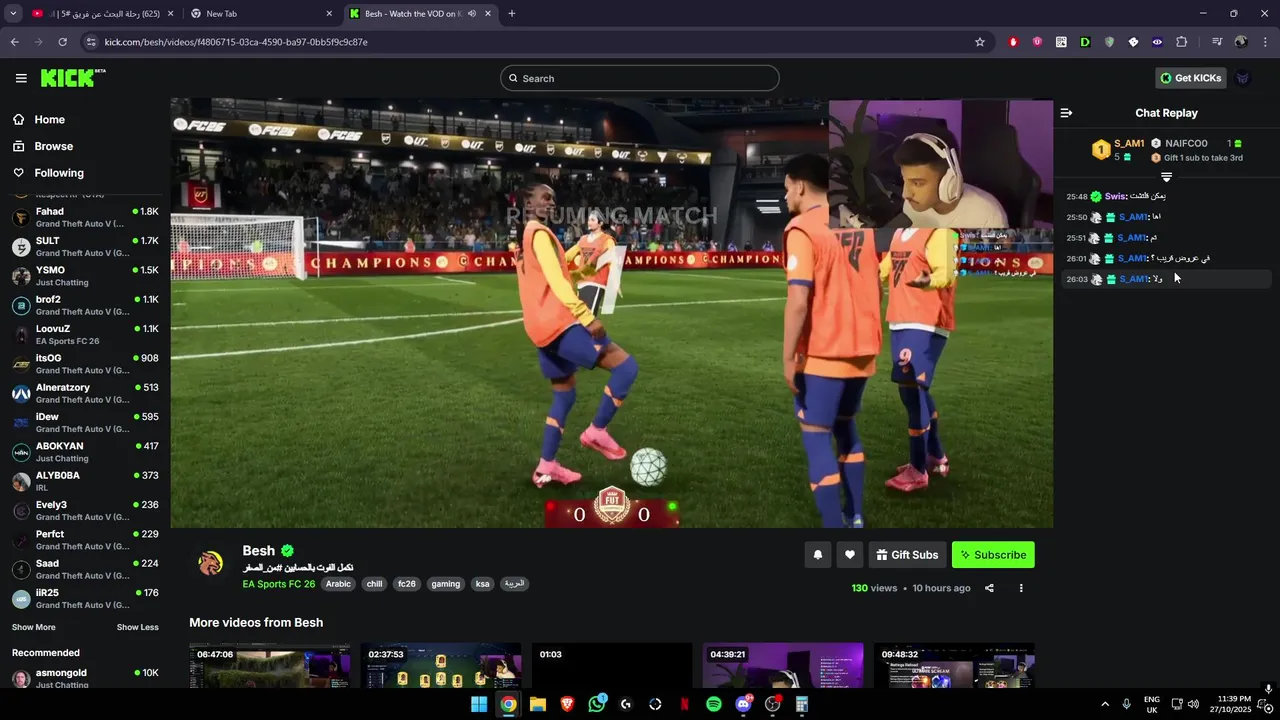
Task: Click Swis username in chat replay
Action: click(x=1115, y=196)
